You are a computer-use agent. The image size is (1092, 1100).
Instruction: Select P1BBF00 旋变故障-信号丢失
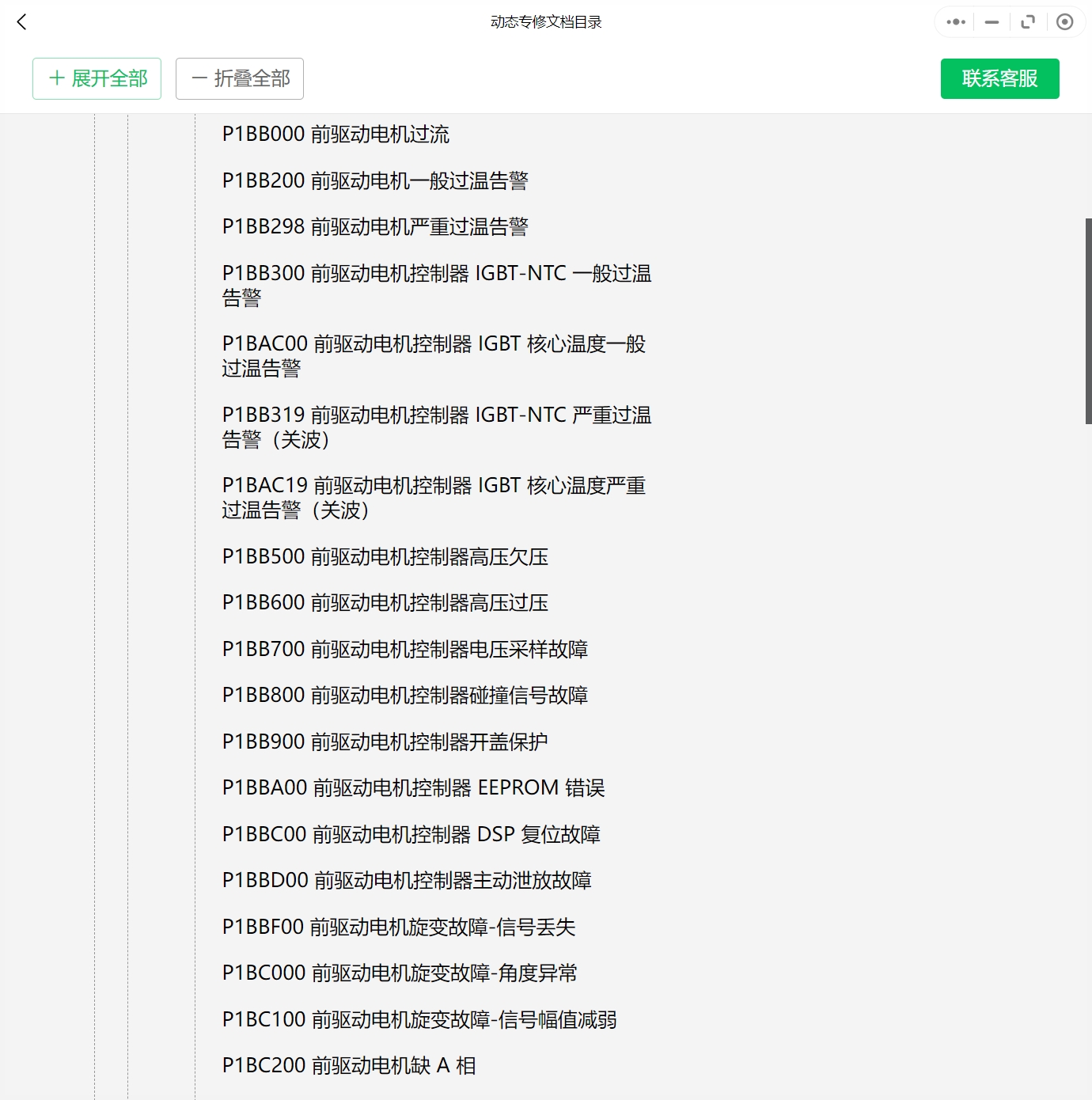pyautogui.click(x=400, y=927)
